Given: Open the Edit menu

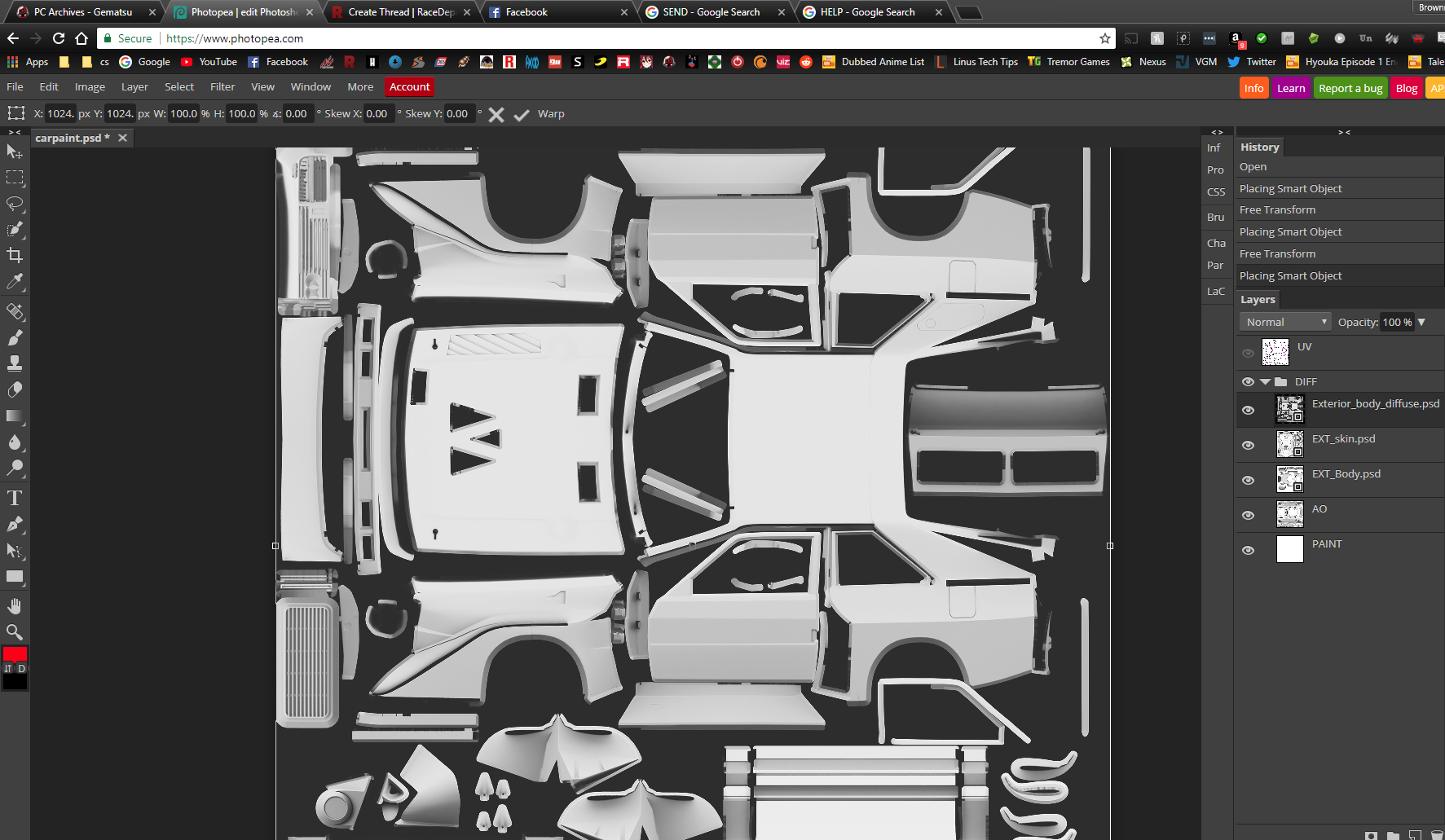Looking at the screenshot, I should tap(49, 87).
